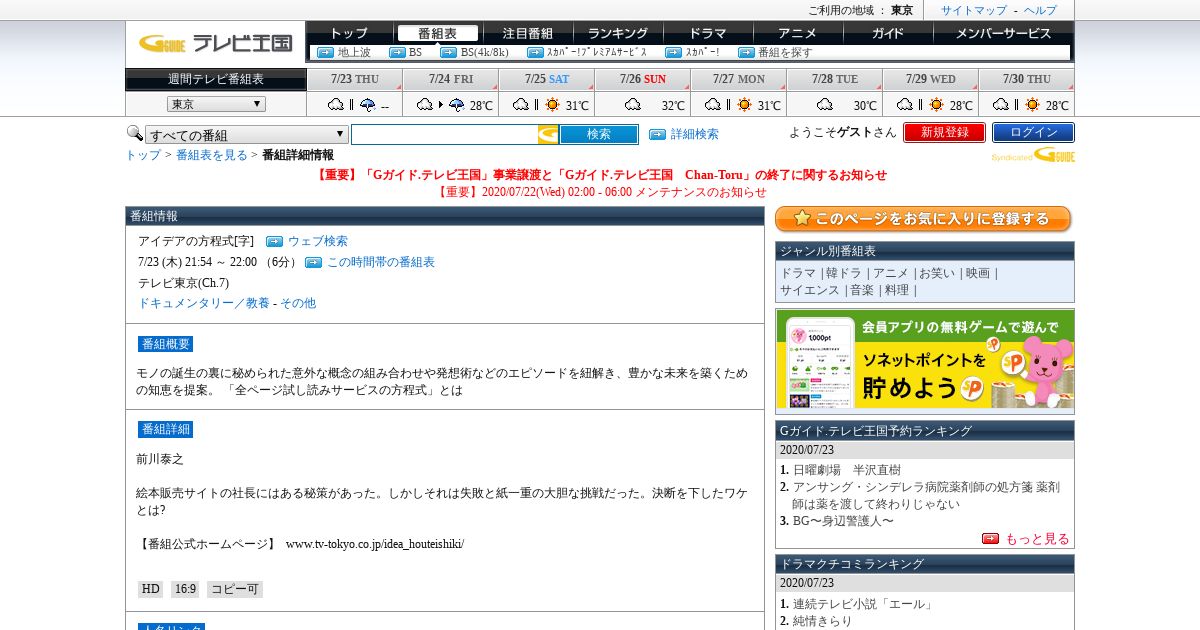Click star icon on favorites button
This screenshot has width=1200, height=630.
point(801,218)
